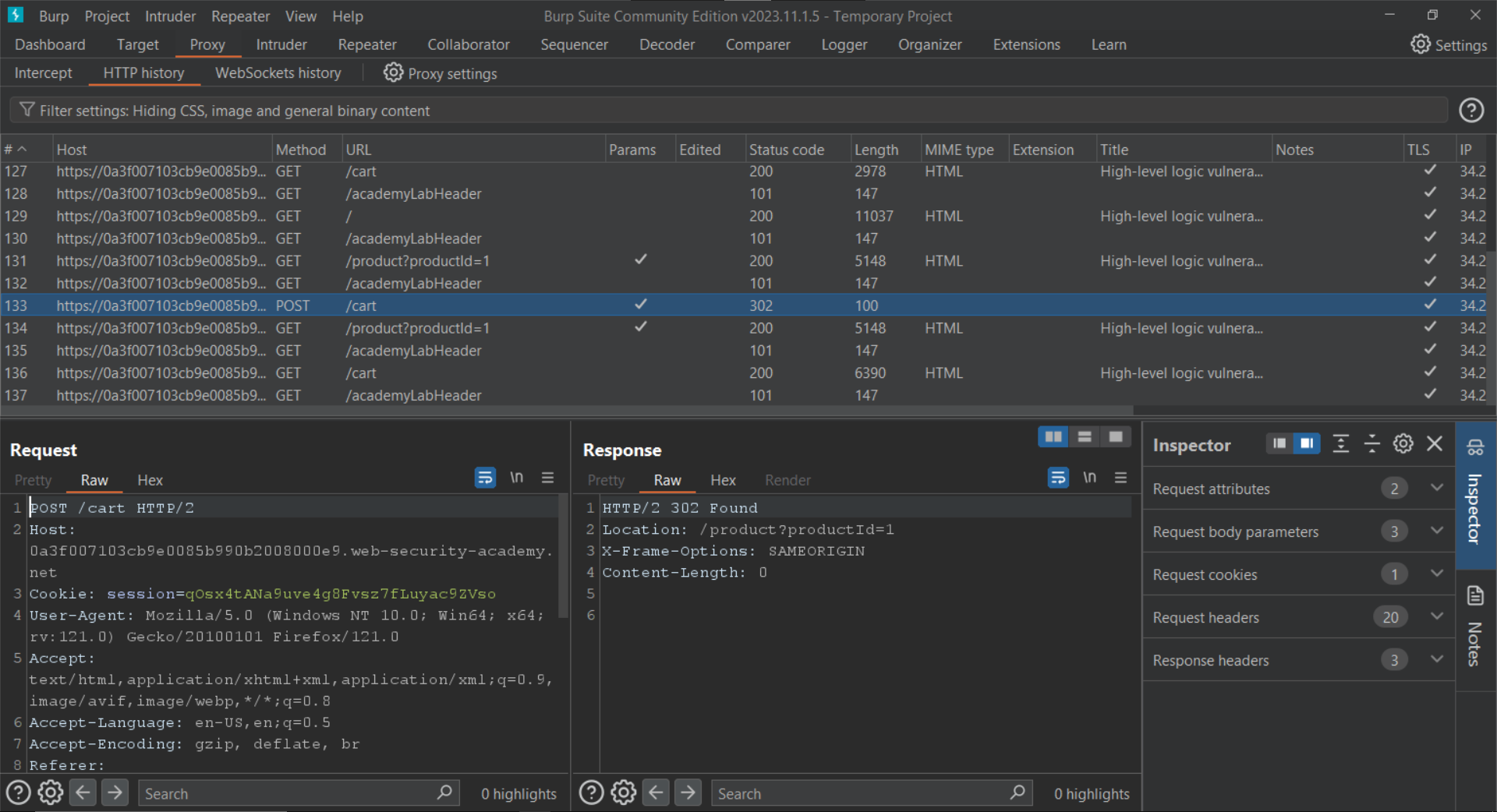
Task: Toggle line wrap in Request pane
Action: click(x=485, y=478)
